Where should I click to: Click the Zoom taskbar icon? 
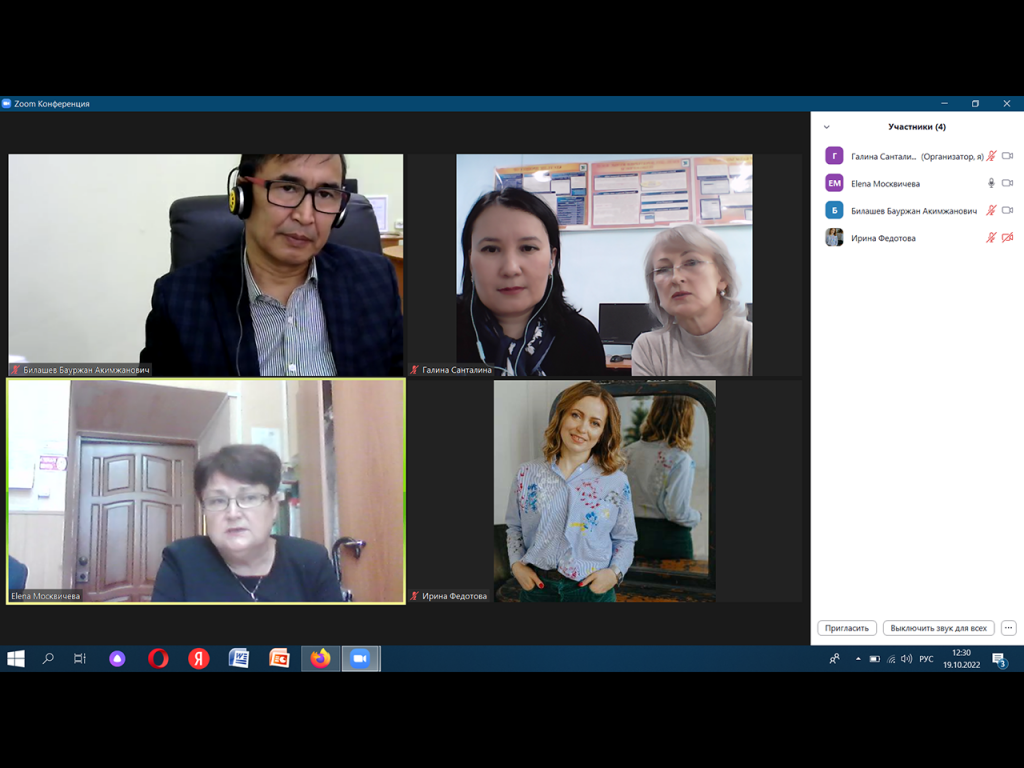coord(360,658)
